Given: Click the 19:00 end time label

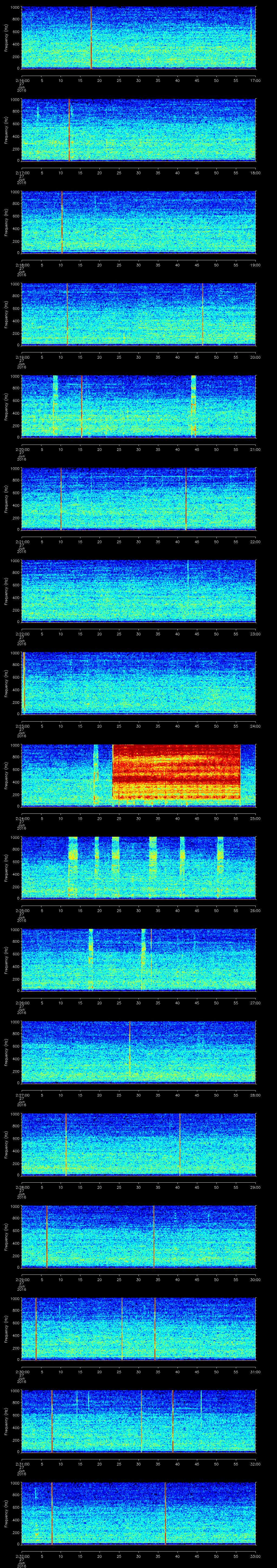Looking at the screenshot, I should point(255,265).
